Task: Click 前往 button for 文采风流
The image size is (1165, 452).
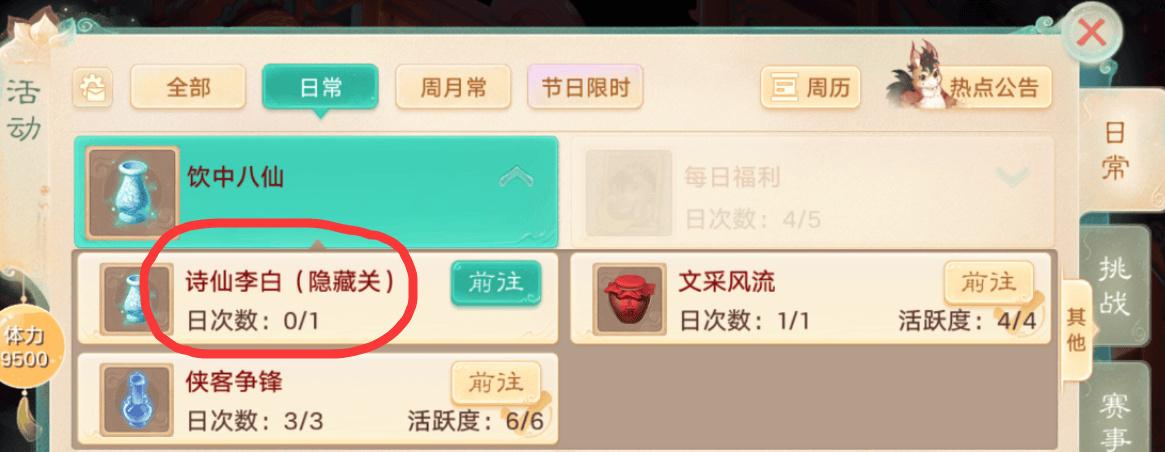Action: point(988,282)
